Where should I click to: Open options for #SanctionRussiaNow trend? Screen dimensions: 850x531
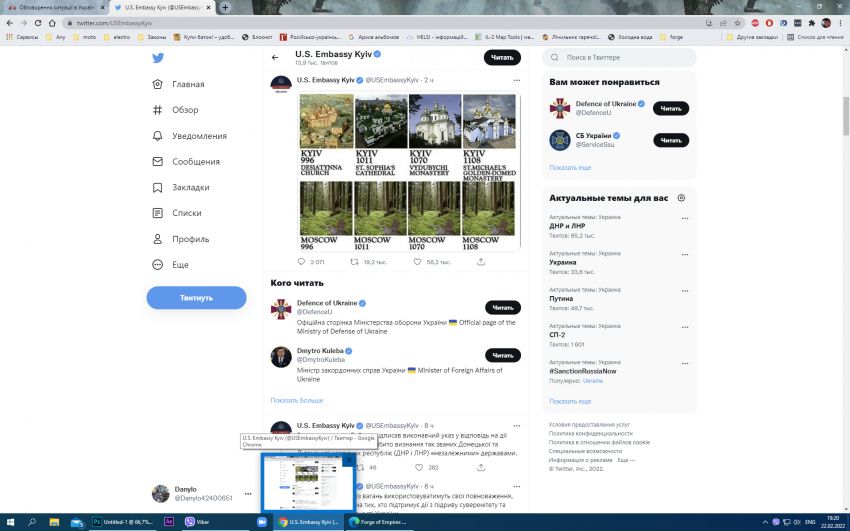click(685, 364)
